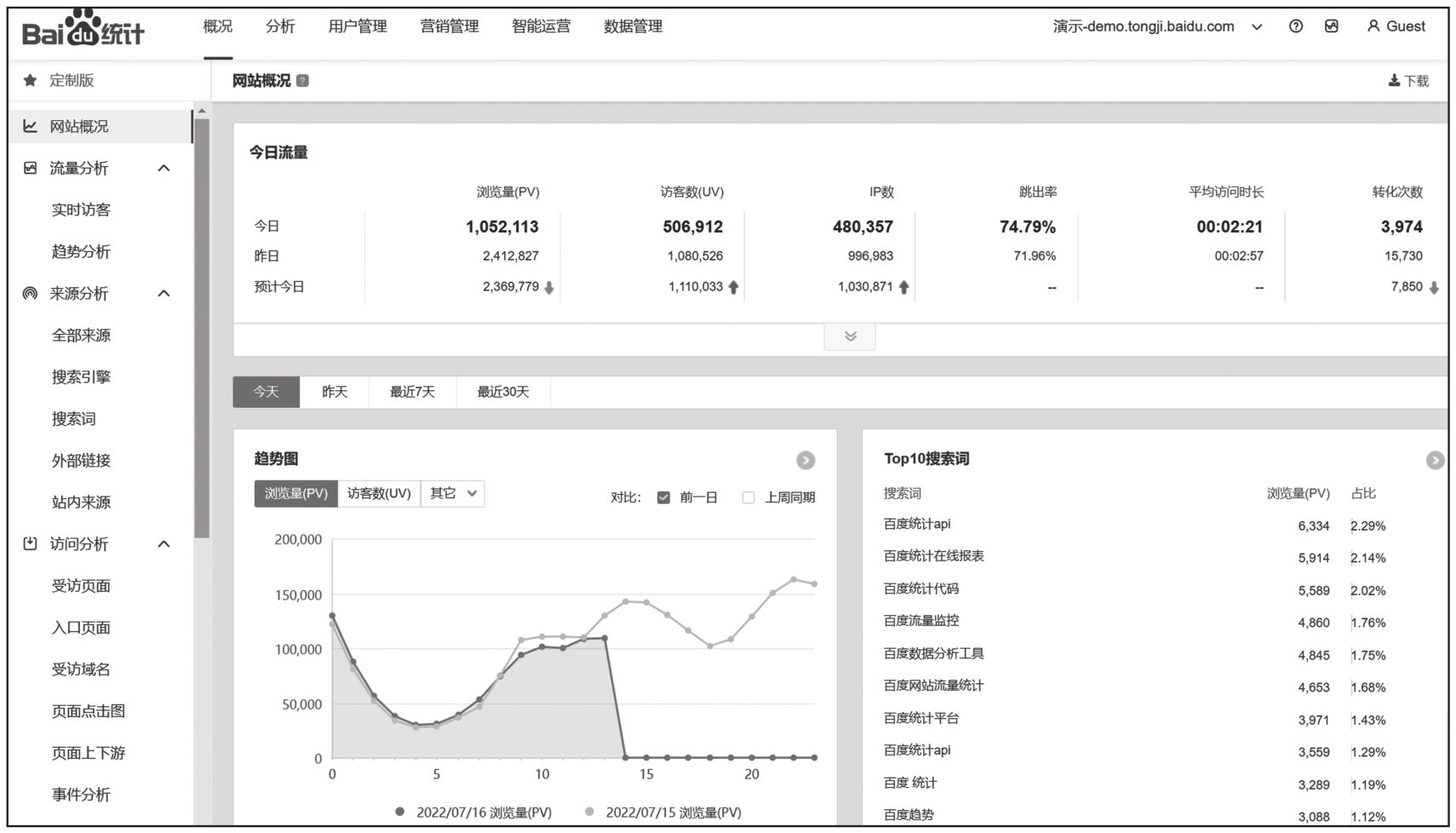
Task: Click the Baidu Tongji logo
Action: pyautogui.click(x=83, y=28)
